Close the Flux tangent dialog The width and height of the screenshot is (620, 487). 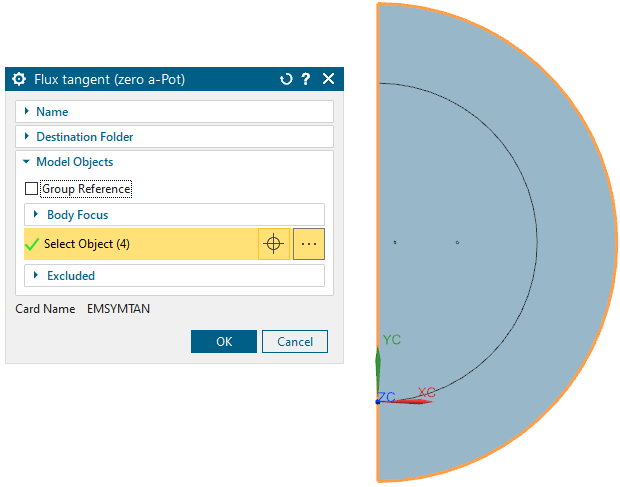328,79
